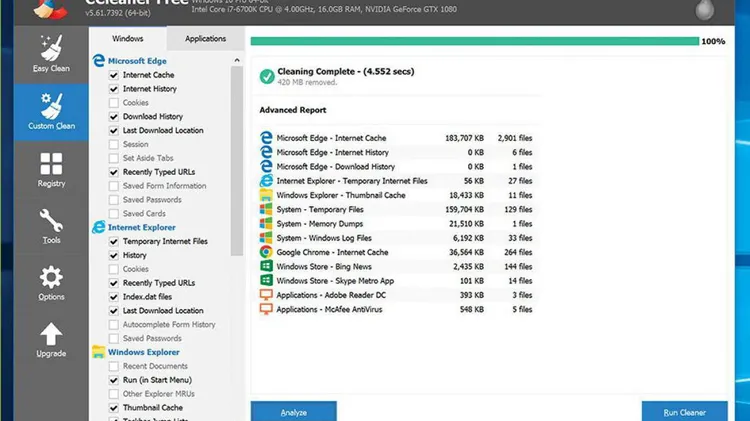This screenshot has height=421, width=750.
Task: Uncheck Index.dat files checkbox
Action: [114, 297]
